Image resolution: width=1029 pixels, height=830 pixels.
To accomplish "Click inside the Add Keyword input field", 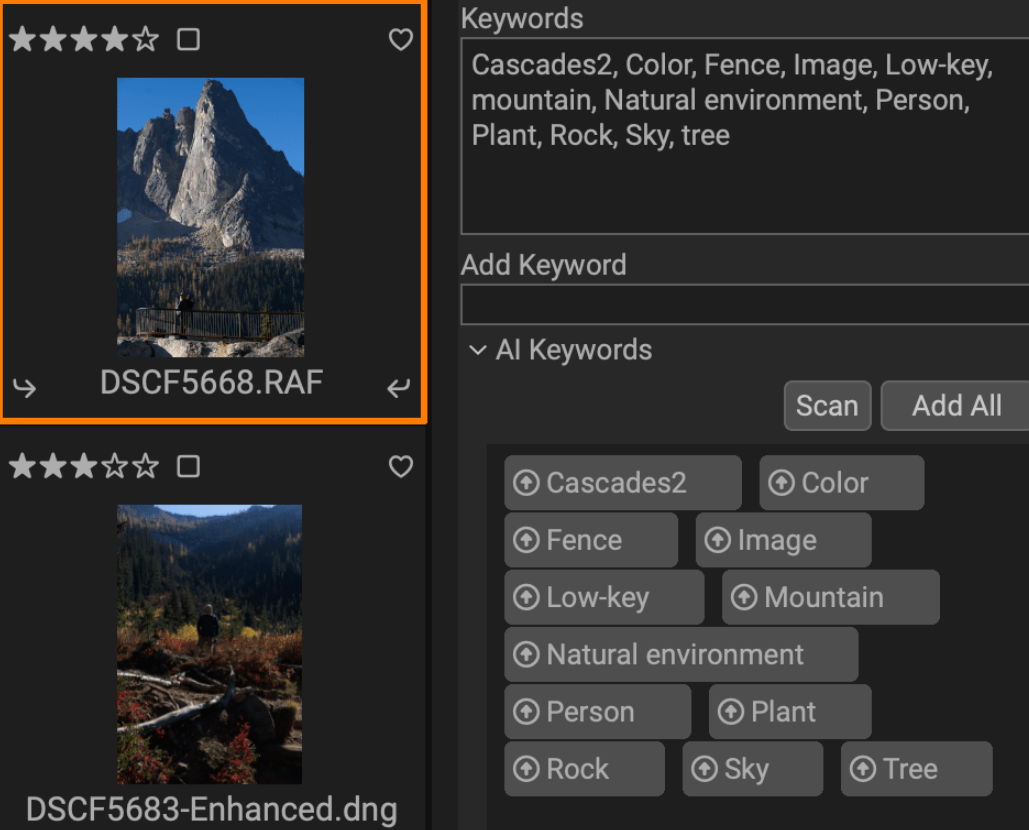I will click(x=745, y=304).
